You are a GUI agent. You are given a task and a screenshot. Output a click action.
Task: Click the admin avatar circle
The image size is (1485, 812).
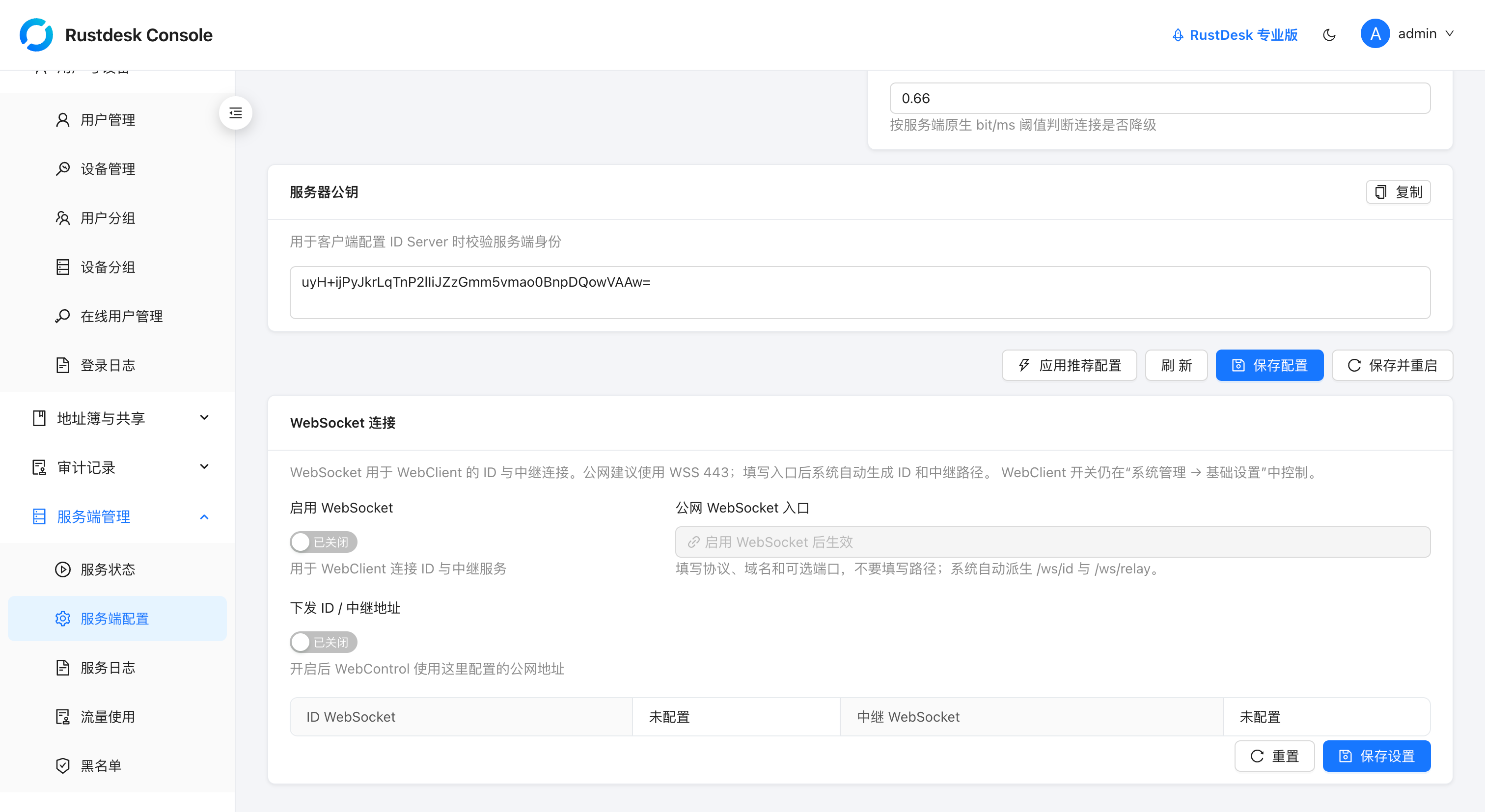[x=1375, y=34]
